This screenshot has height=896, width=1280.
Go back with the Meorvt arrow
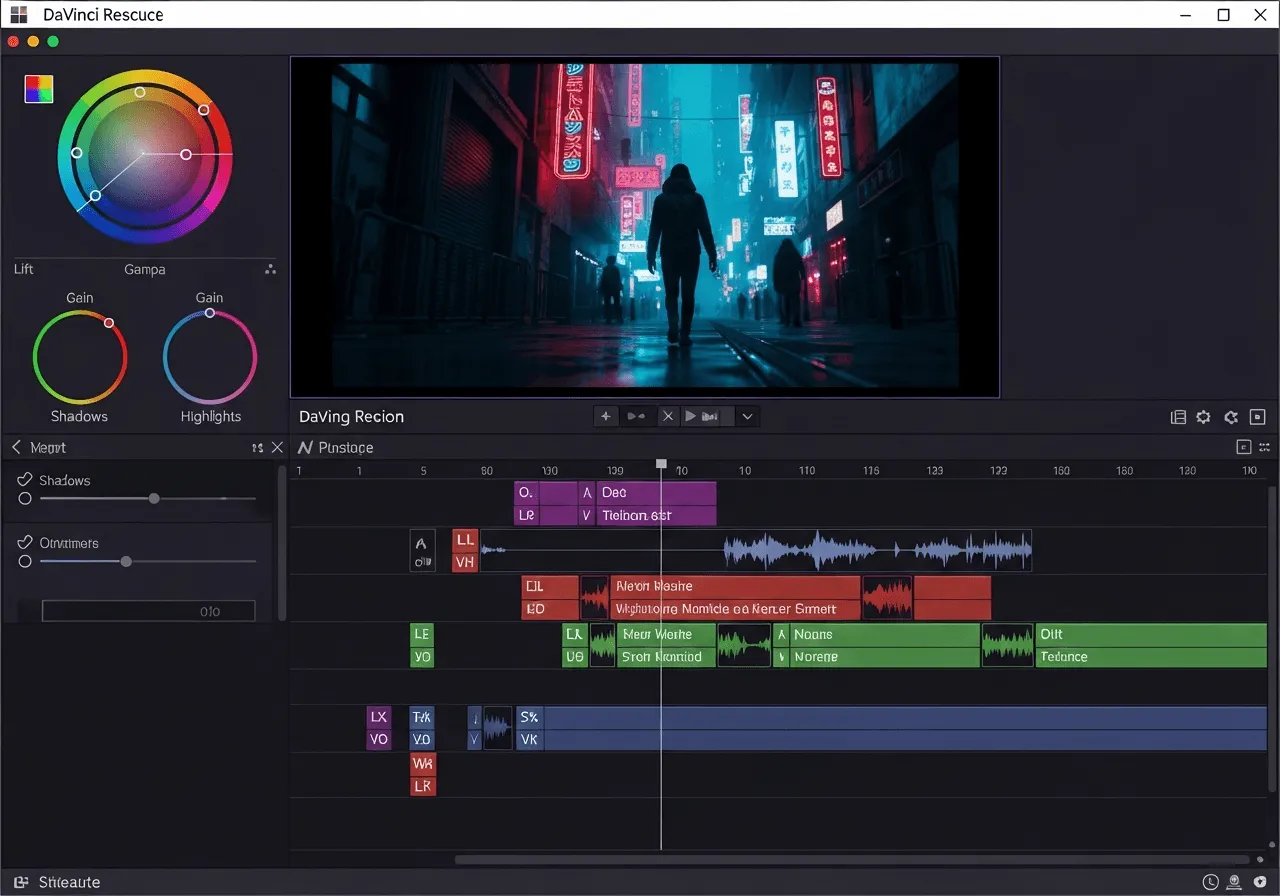click(16, 447)
